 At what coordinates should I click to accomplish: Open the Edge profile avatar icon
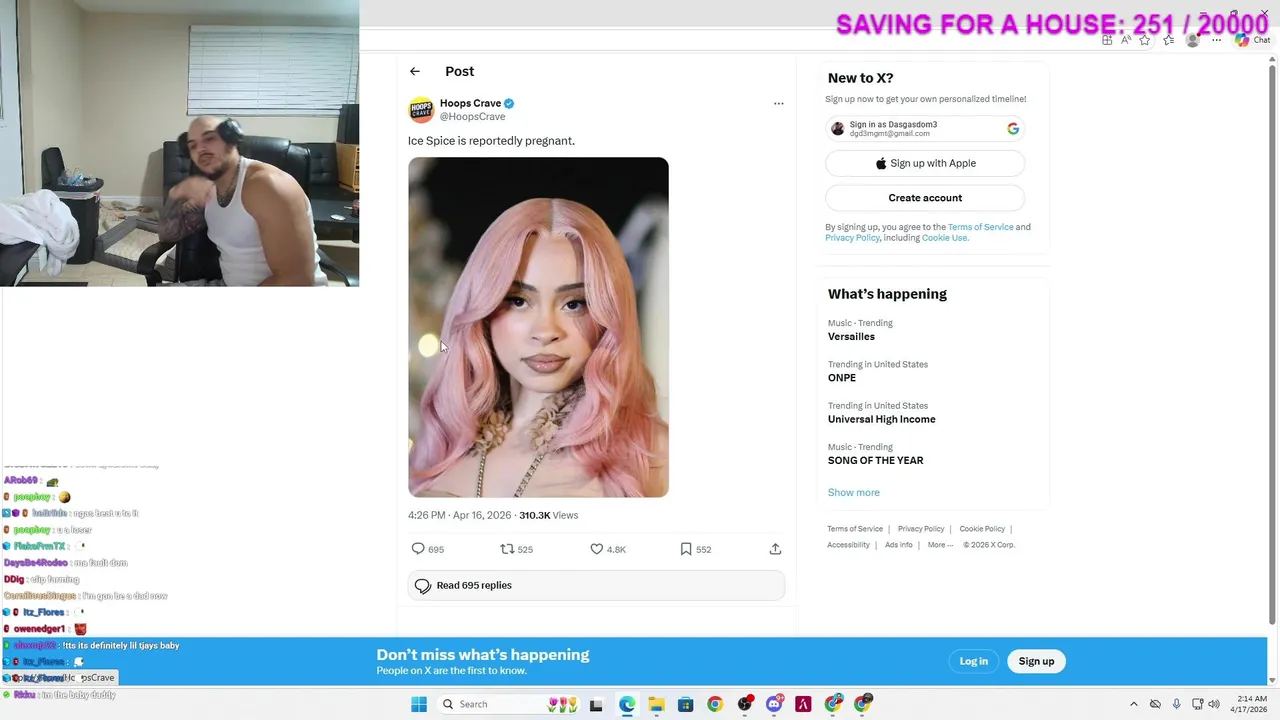[x=1192, y=40]
